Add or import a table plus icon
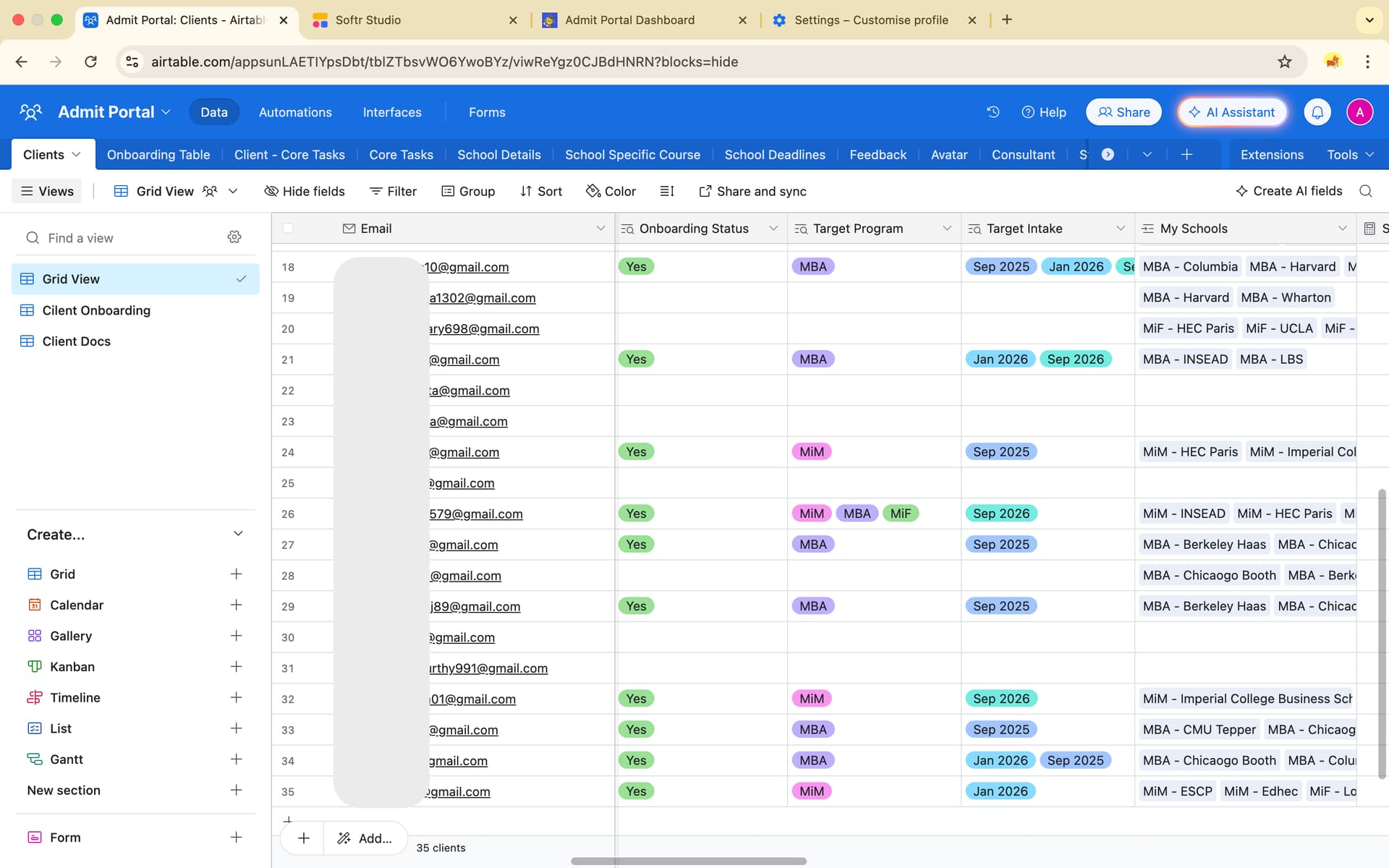1389x868 pixels. 1186,155
